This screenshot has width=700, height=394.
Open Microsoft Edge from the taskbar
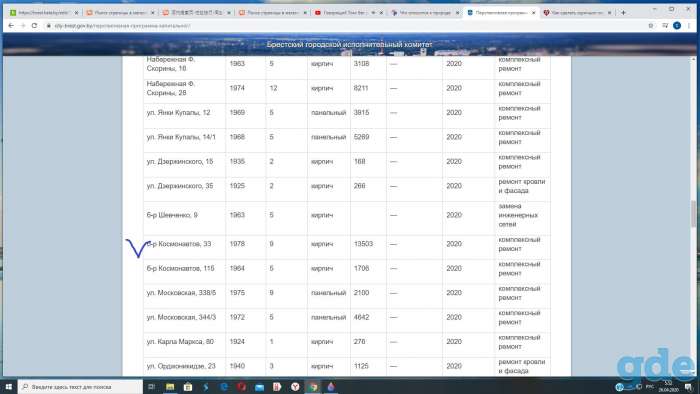coord(224,387)
